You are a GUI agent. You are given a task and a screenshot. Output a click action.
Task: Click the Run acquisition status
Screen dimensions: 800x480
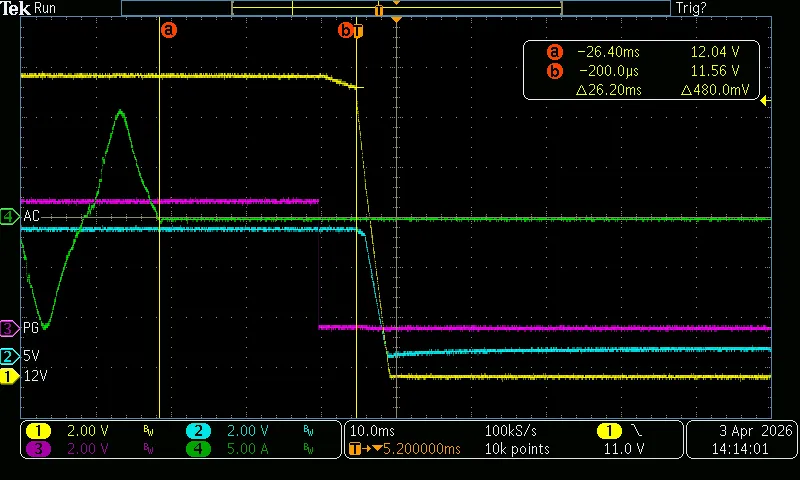(45, 8)
